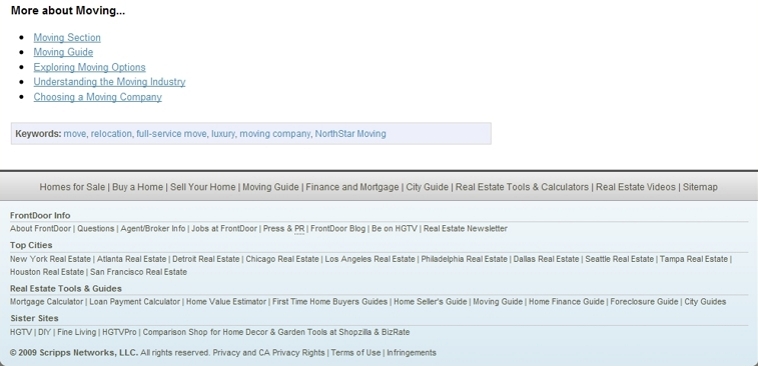Click Tampa Real Estate link
The height and width of the screenshot is (366, 758).
(694, 259)
